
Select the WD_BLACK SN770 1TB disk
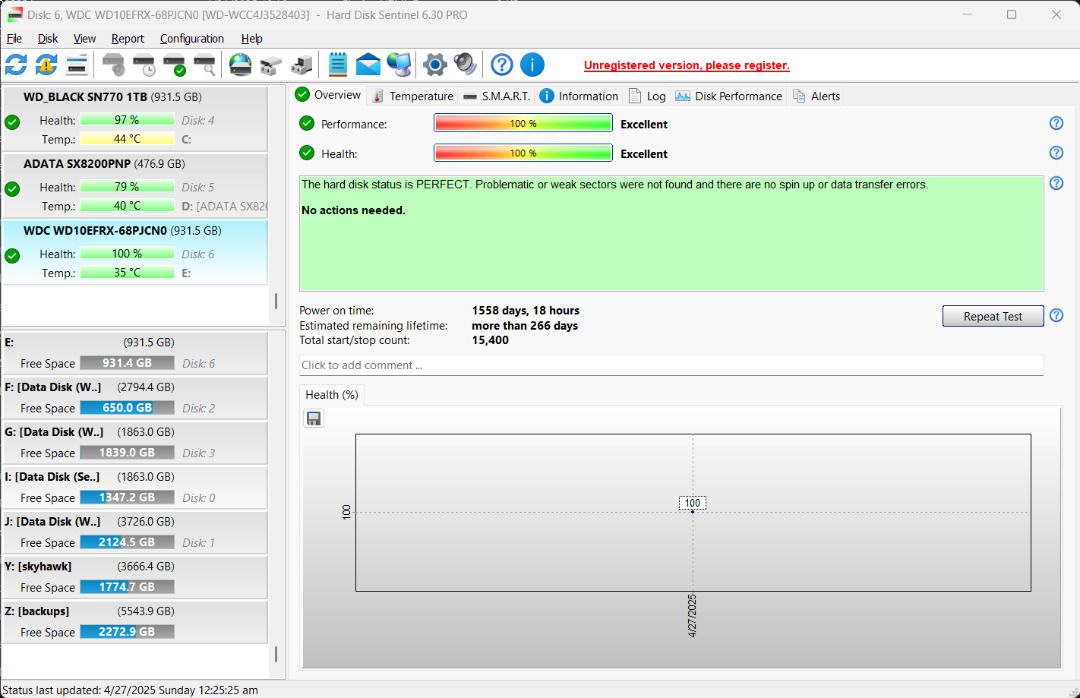tap(135, 119)
